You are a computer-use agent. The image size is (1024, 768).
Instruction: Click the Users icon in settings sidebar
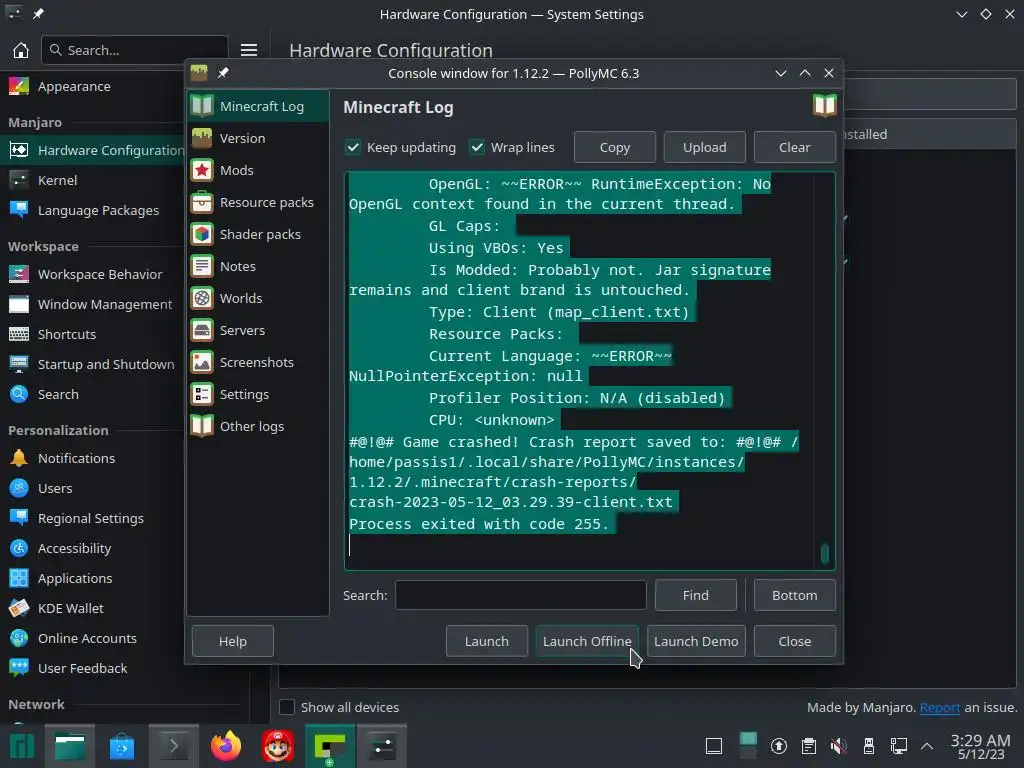tap(19, 488)
